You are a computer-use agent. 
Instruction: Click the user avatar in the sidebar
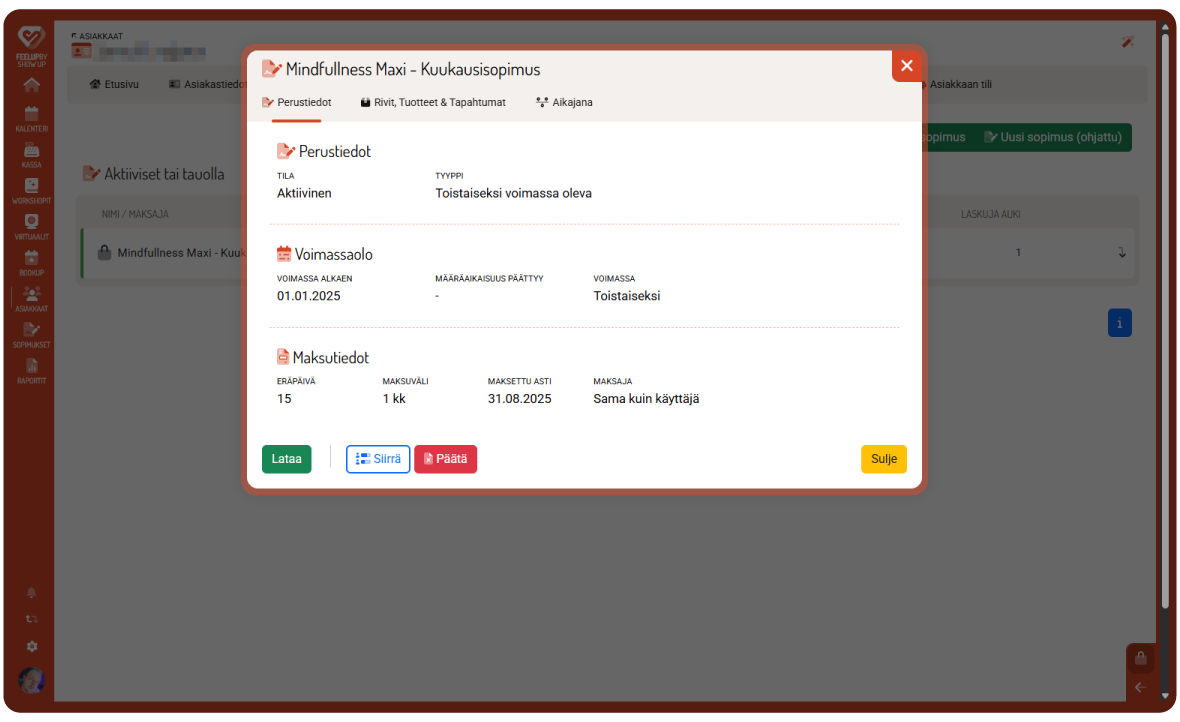coord(31,680)
